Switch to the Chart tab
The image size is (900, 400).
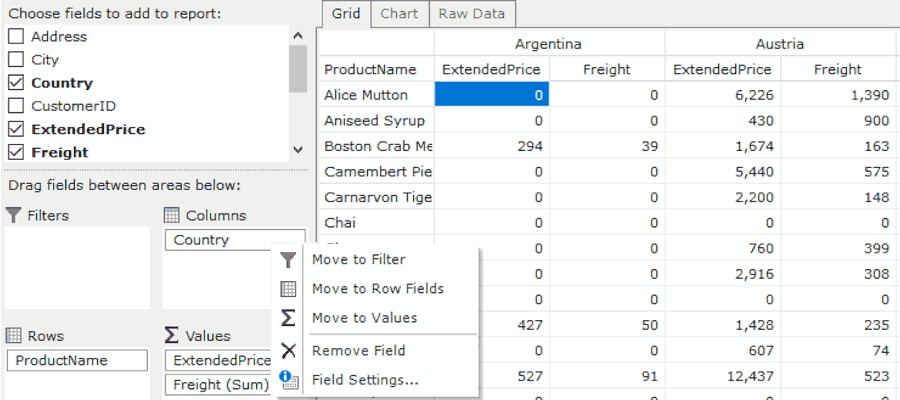coord(399,14)
